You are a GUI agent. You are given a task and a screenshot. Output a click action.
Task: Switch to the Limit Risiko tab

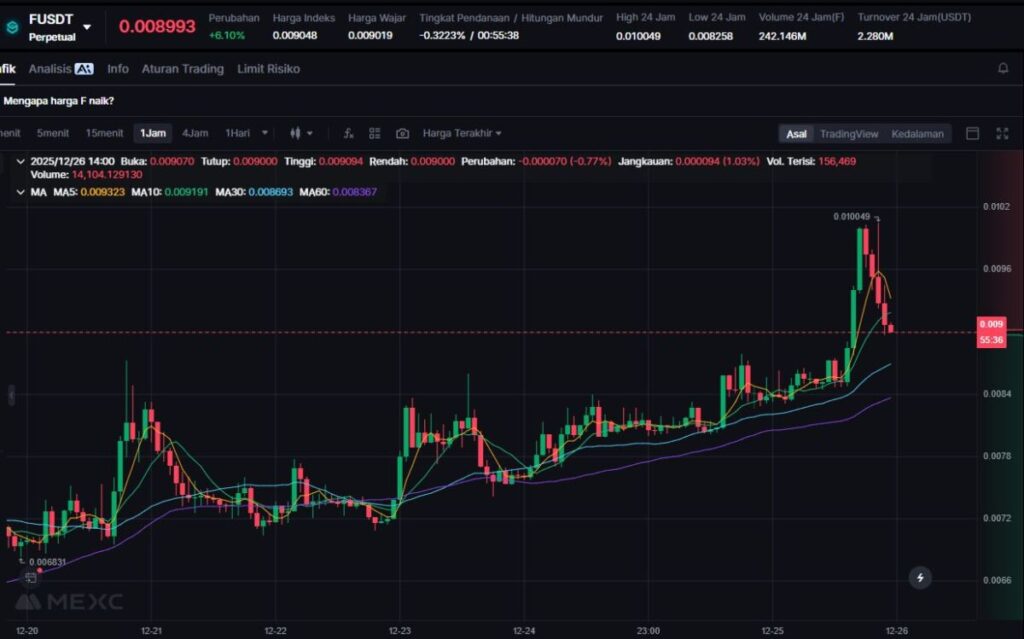tap(268, 69)
